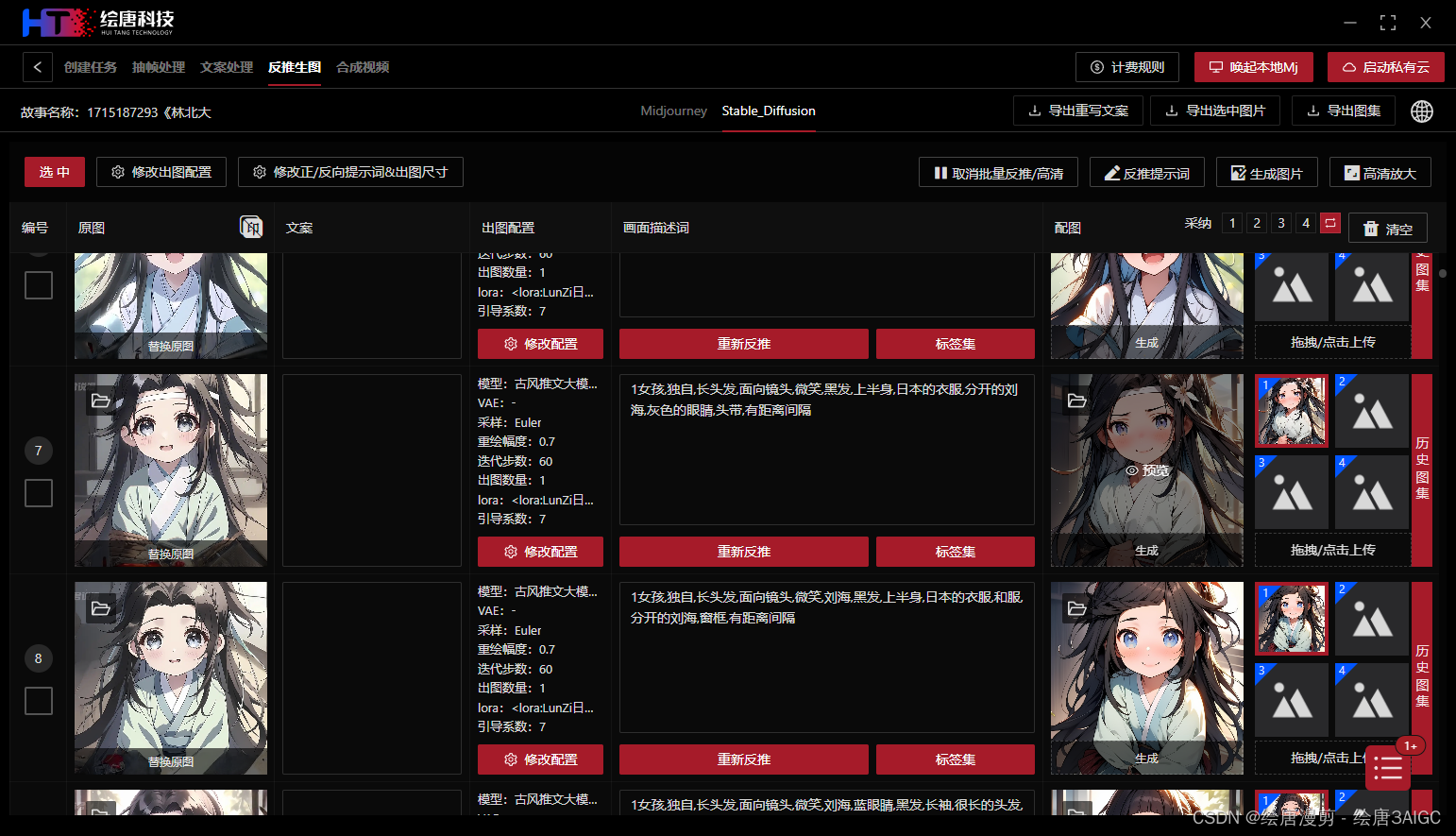Open the language globe icon
Image resolution: width=1456 pixels, height=836 pixels.
(x=1421, y=111)
